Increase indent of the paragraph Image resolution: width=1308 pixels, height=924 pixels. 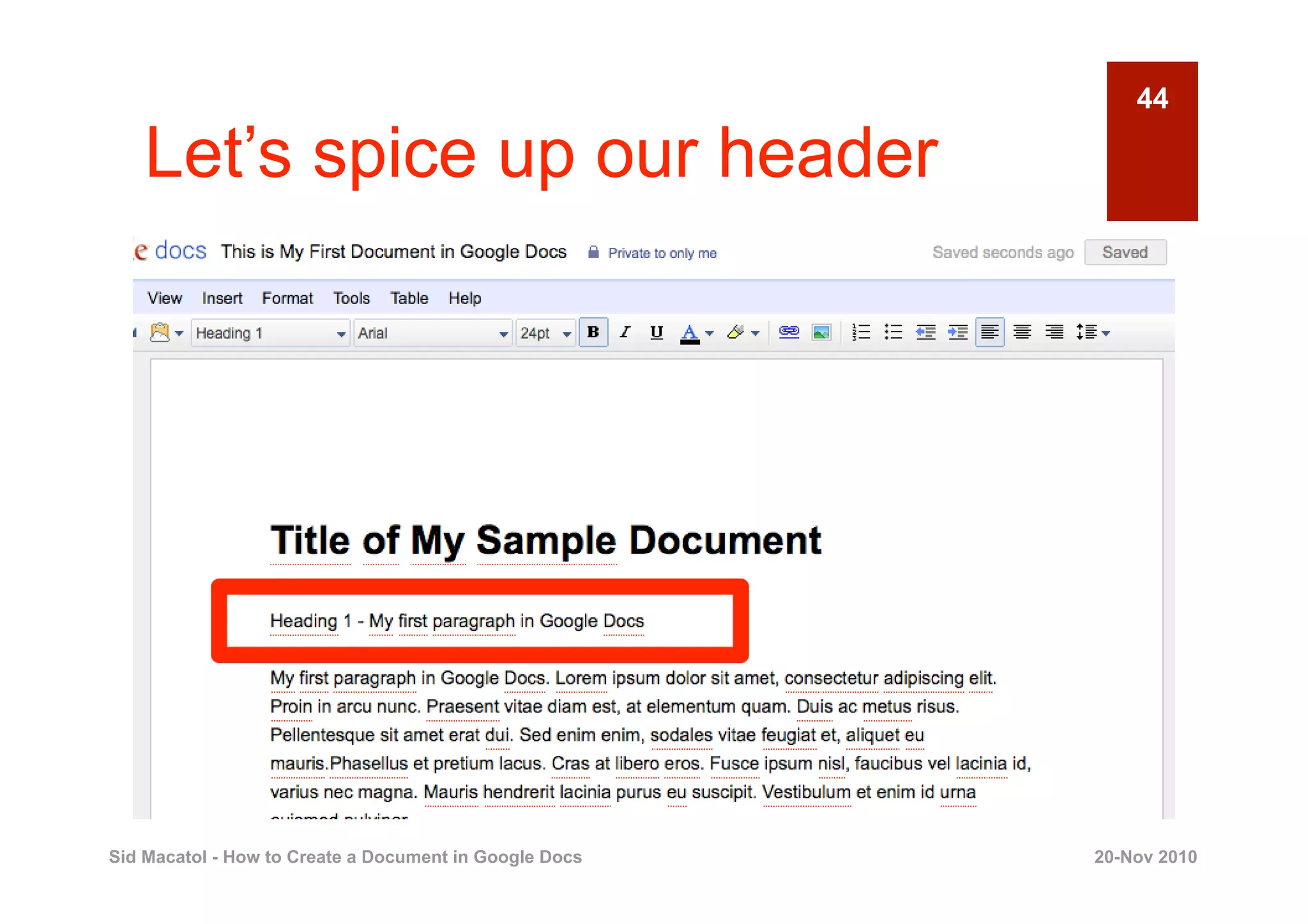tap(957, 332)
